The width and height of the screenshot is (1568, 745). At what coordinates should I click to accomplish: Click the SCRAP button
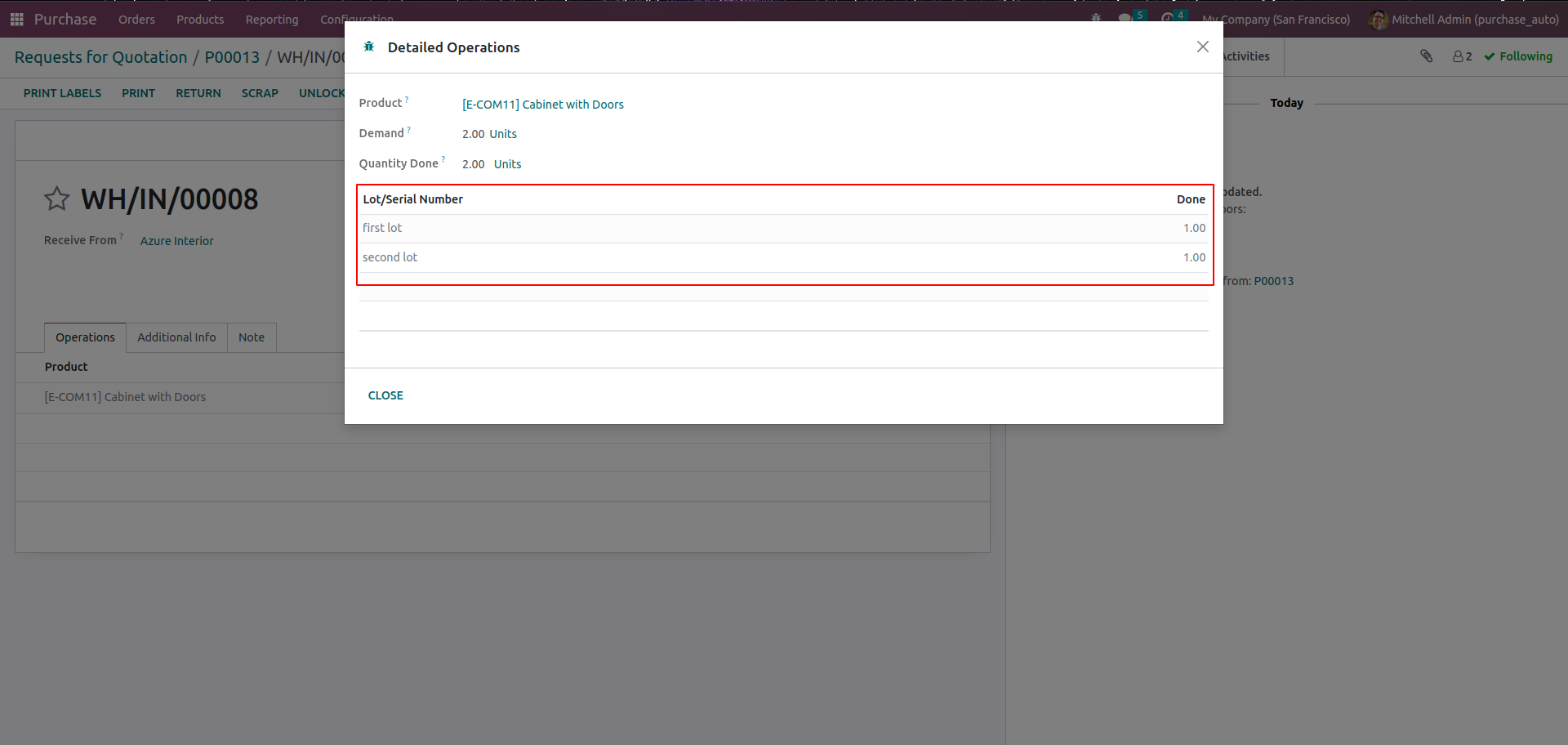click(x=260, y=93)
